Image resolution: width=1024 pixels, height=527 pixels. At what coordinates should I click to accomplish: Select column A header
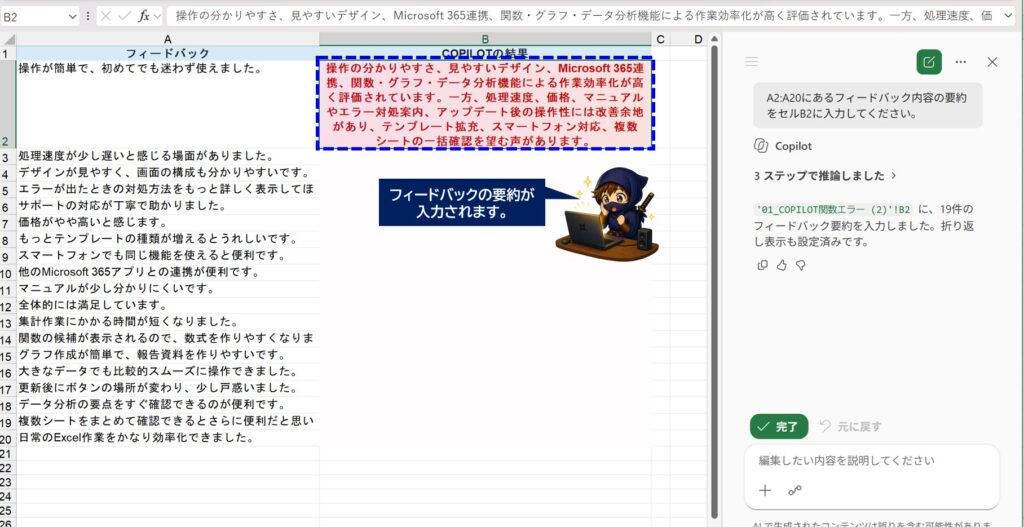pos(168,39)
